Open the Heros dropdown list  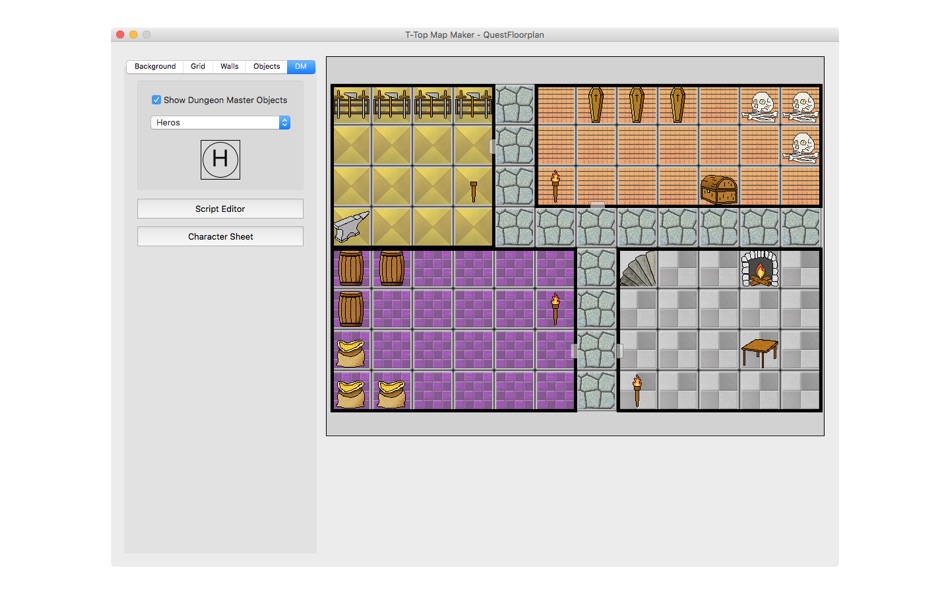(x=221, y=122)
